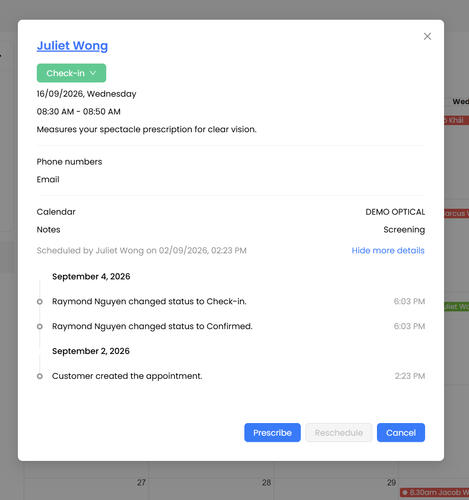
Task: Click the September 4, 2026 history heading
Action: coord(91,277)
